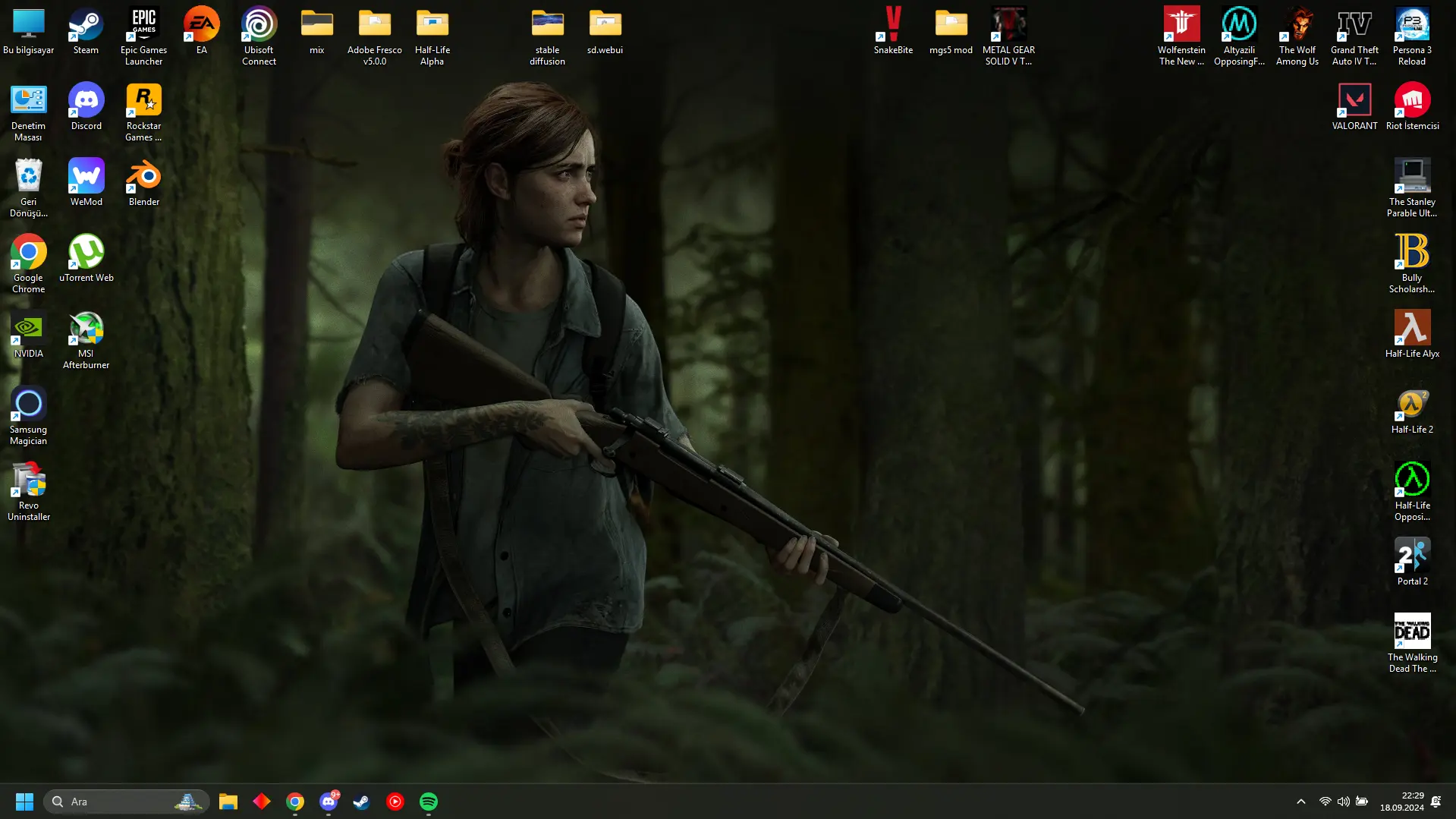Select the Grand Theft Auto IV shortcut

1355,36
